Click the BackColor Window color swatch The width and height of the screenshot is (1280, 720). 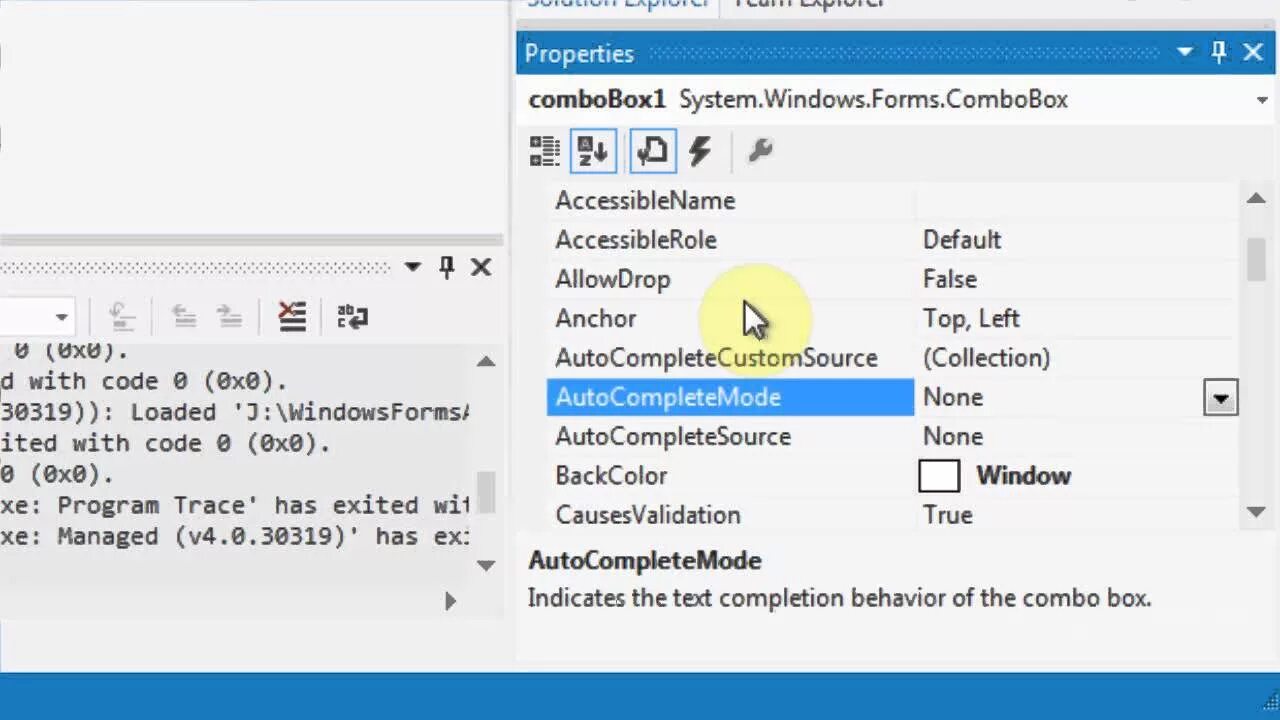coord(939,476)
